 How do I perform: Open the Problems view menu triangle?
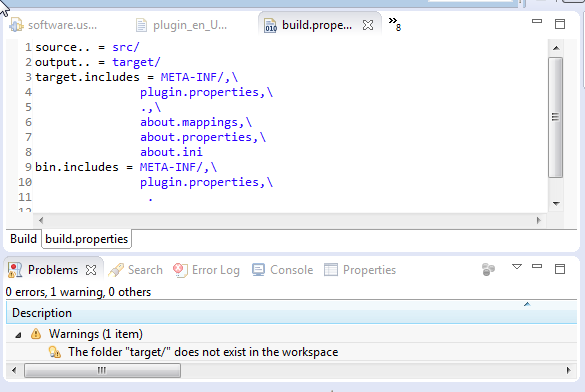click(517, 267)
